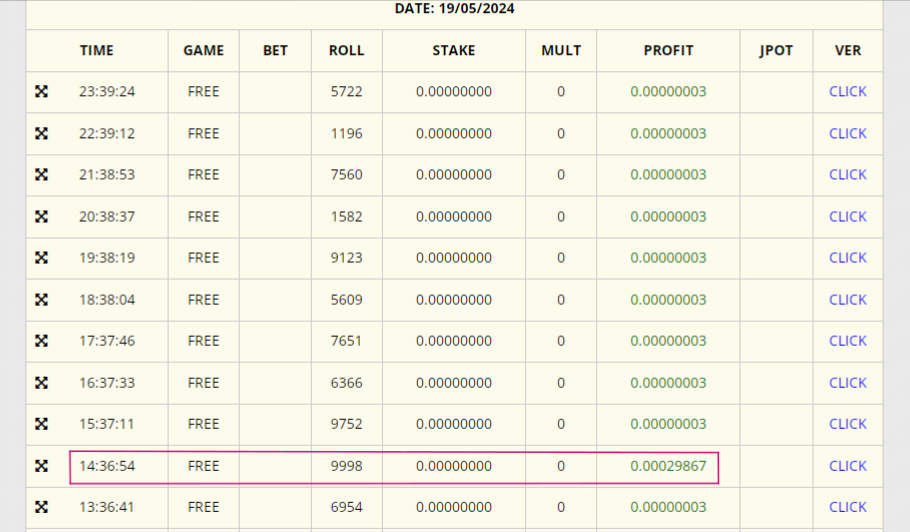The height and width of the screenshot is (532, 910).
Task: Click the ROLL column header
Action: pyautogui.click(x=346, y=50)
